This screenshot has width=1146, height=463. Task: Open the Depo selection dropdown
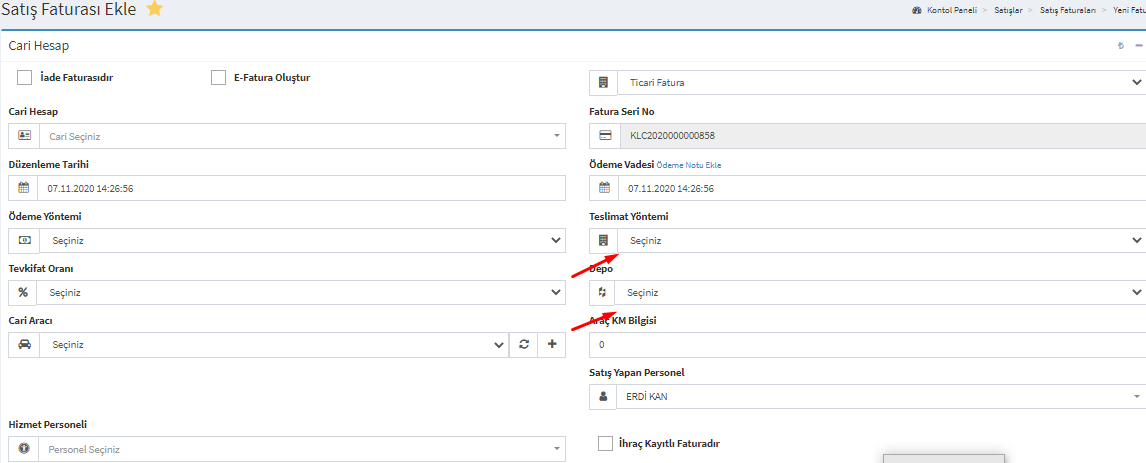[x=880, y=292]
